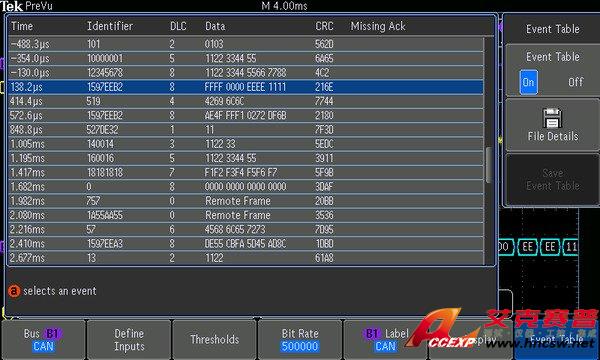Click the event table scrollbar thumb
The width and height of the screenshot is (600, 360).
(489, 165)
